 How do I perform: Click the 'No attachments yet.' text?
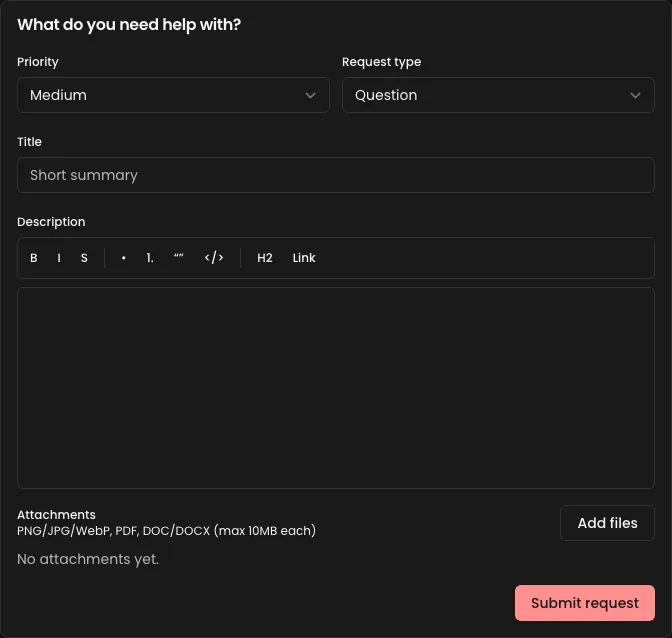coord(88,559)
